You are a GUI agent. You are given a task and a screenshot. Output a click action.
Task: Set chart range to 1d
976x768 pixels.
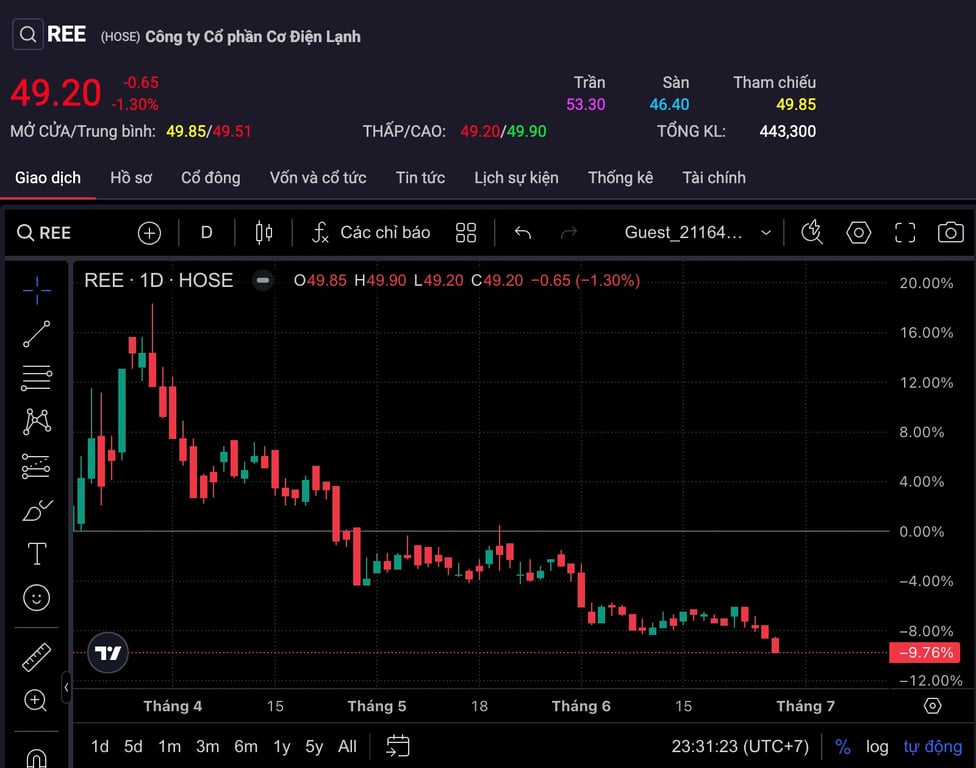pos(100,746)
